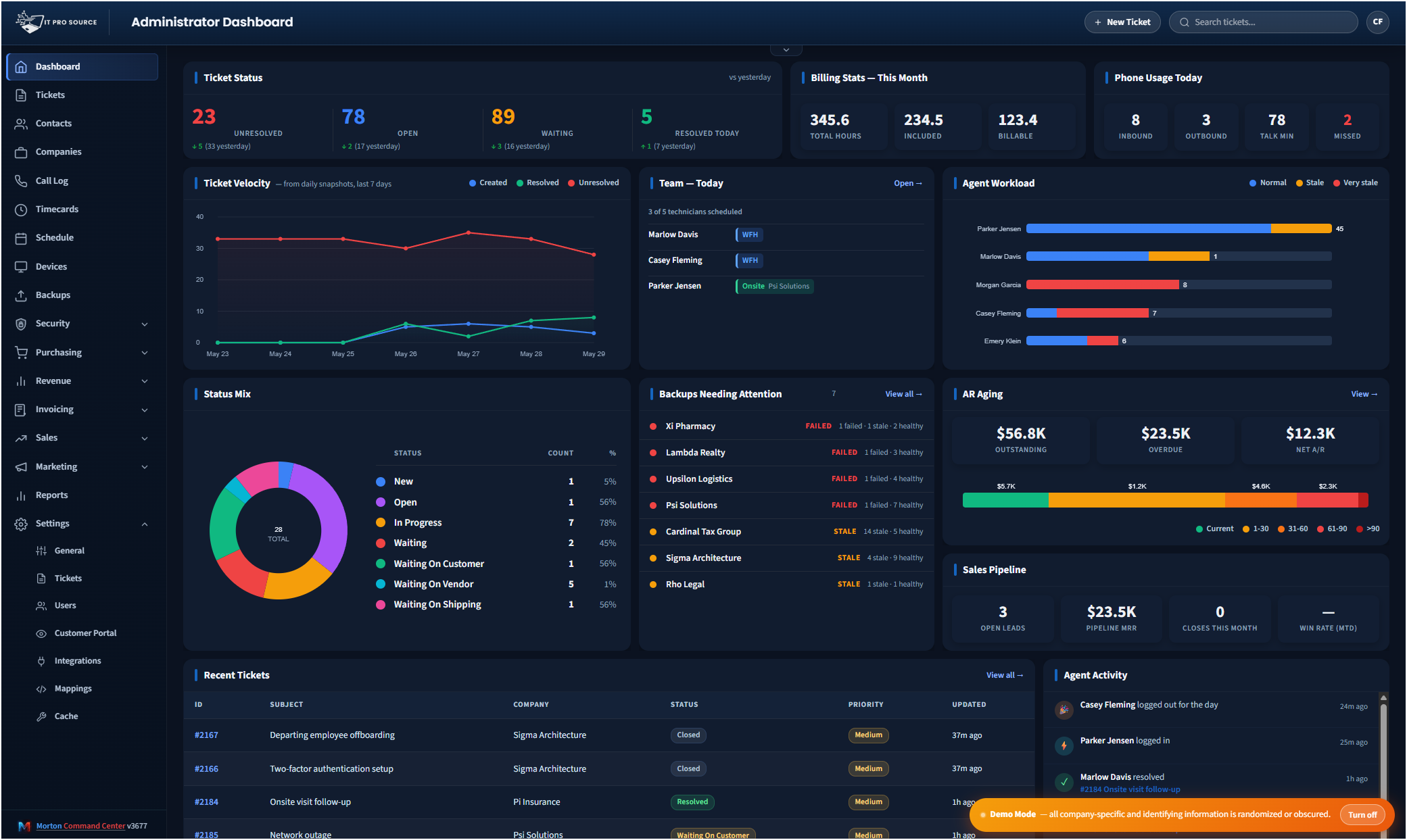Image resolution: width=1407 pixels, height=840 pixels.
Task: Expand the Invoicing submenu chevron
Action: tap(145, 410)
